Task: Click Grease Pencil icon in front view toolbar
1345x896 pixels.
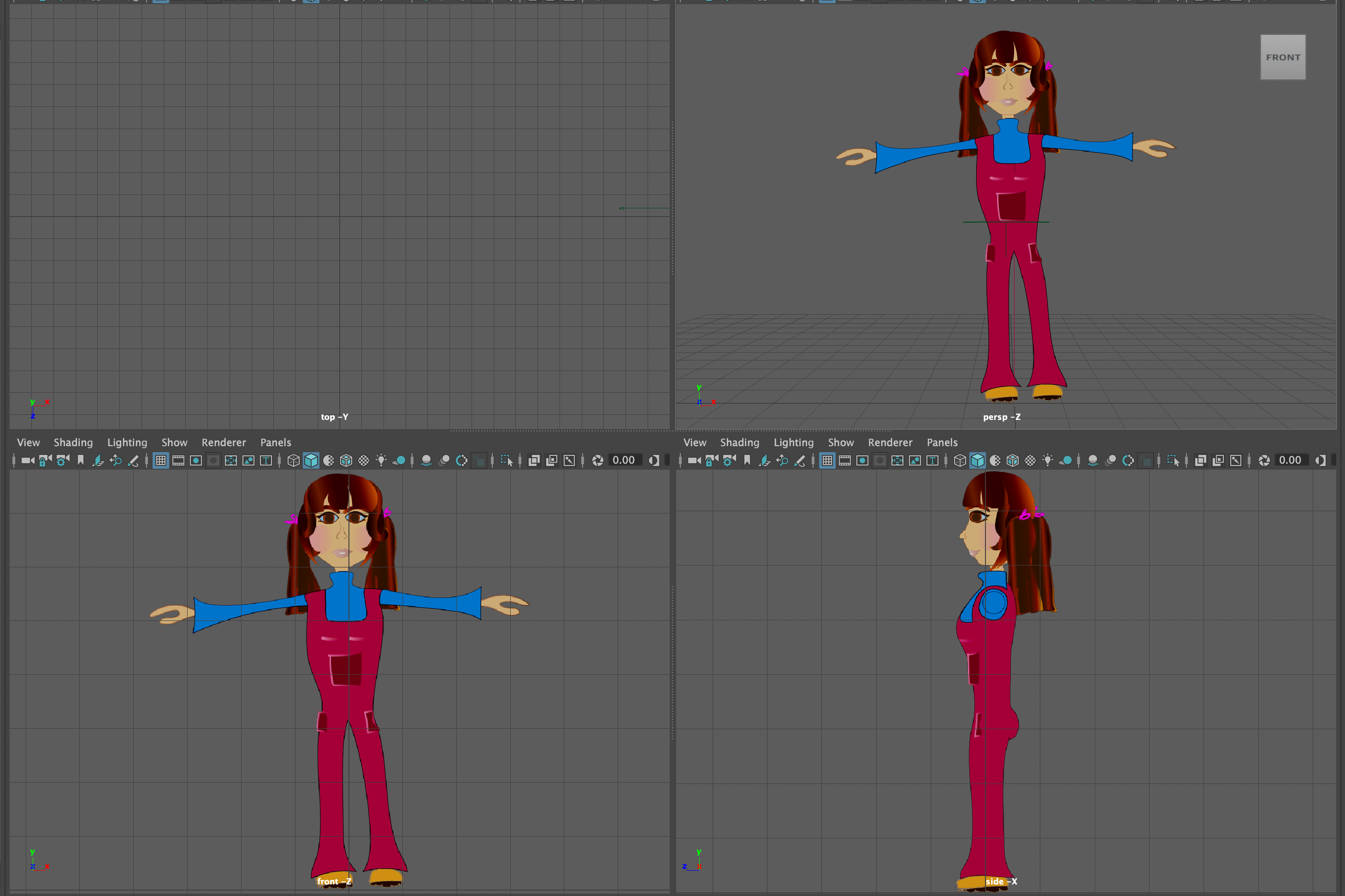Action: (x=133, y=460)
